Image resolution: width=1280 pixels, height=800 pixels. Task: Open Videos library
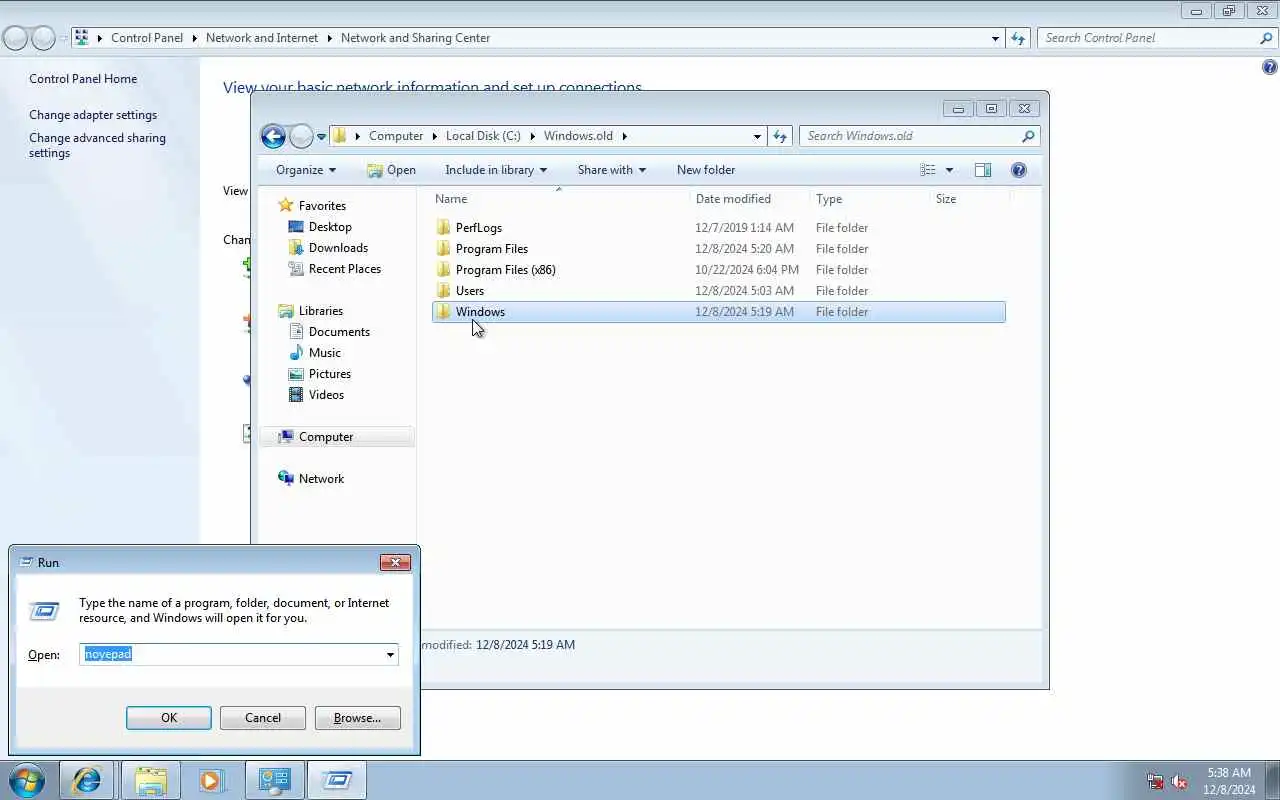pos(326,395)
